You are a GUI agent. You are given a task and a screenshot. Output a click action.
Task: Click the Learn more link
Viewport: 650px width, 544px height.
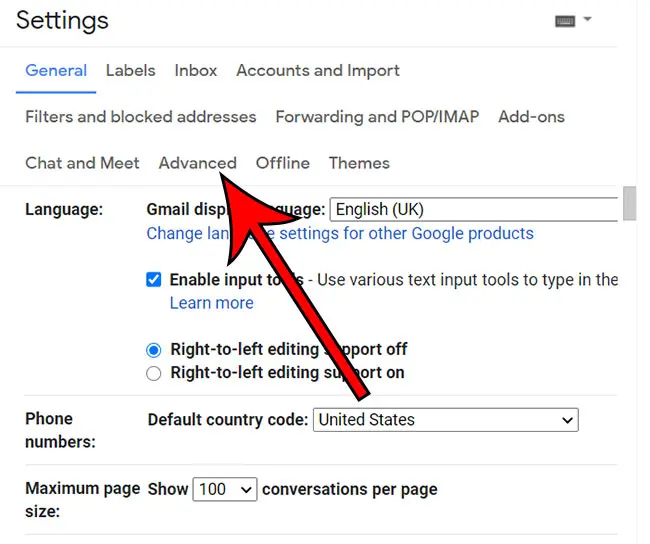pyautogui.click(x=211, y=303)
